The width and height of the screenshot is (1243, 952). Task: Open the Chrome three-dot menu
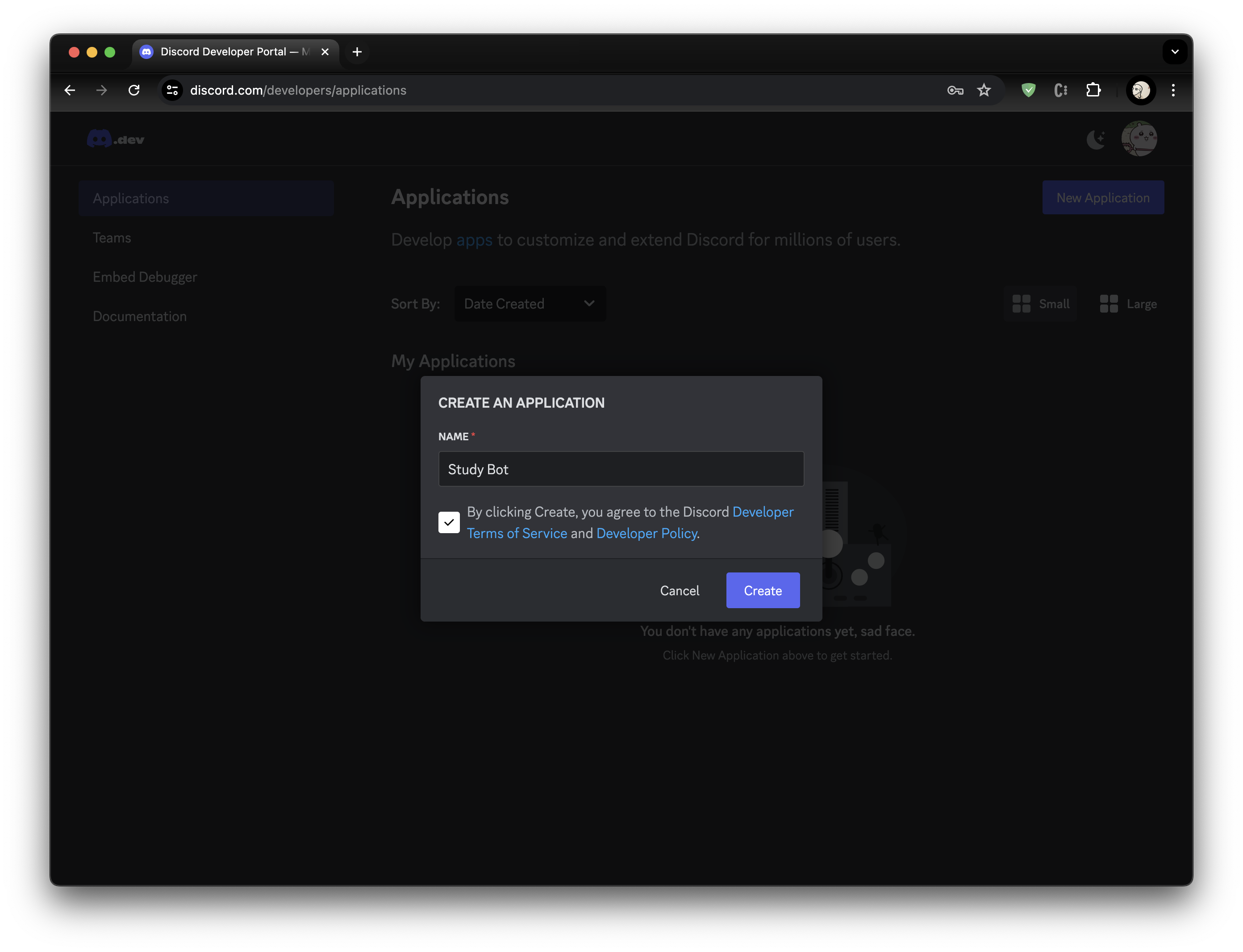tap(1173, 90)
